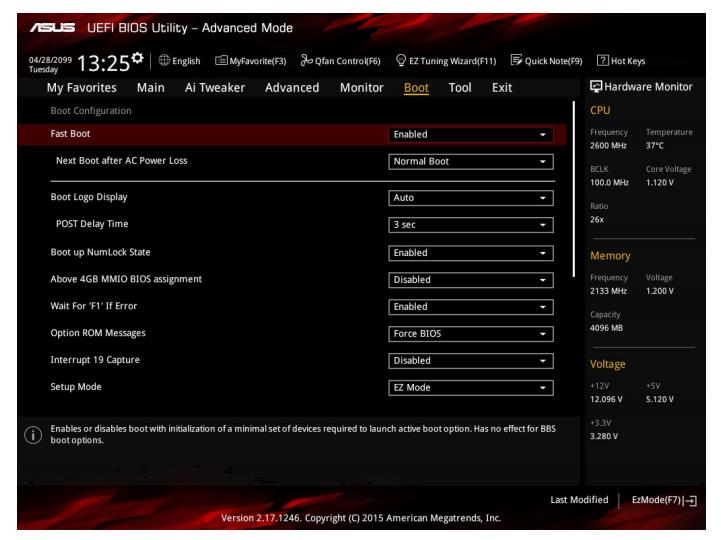
Task: Expand Option ROM Messages dropdown
Action: (470, 334)
